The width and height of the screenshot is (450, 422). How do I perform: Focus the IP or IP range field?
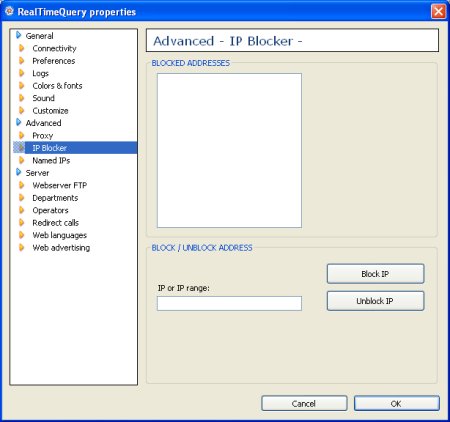pos(229,303)
